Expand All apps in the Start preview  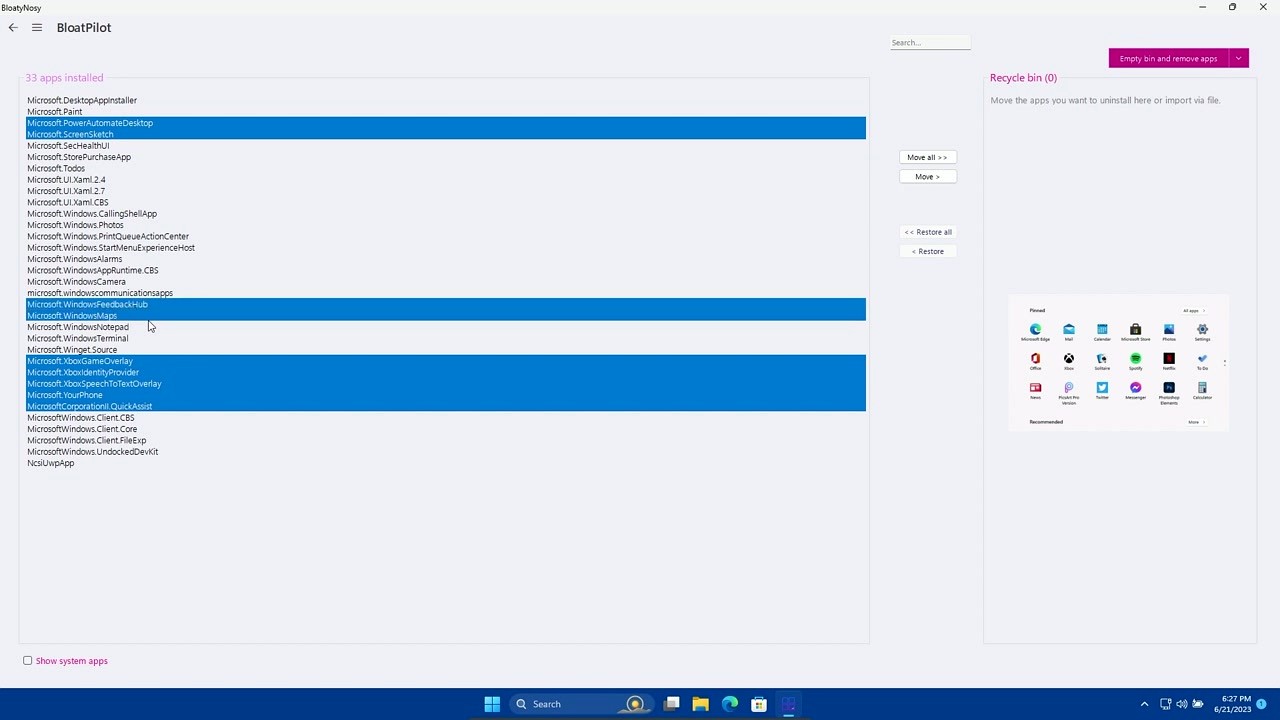(1191, 310)
